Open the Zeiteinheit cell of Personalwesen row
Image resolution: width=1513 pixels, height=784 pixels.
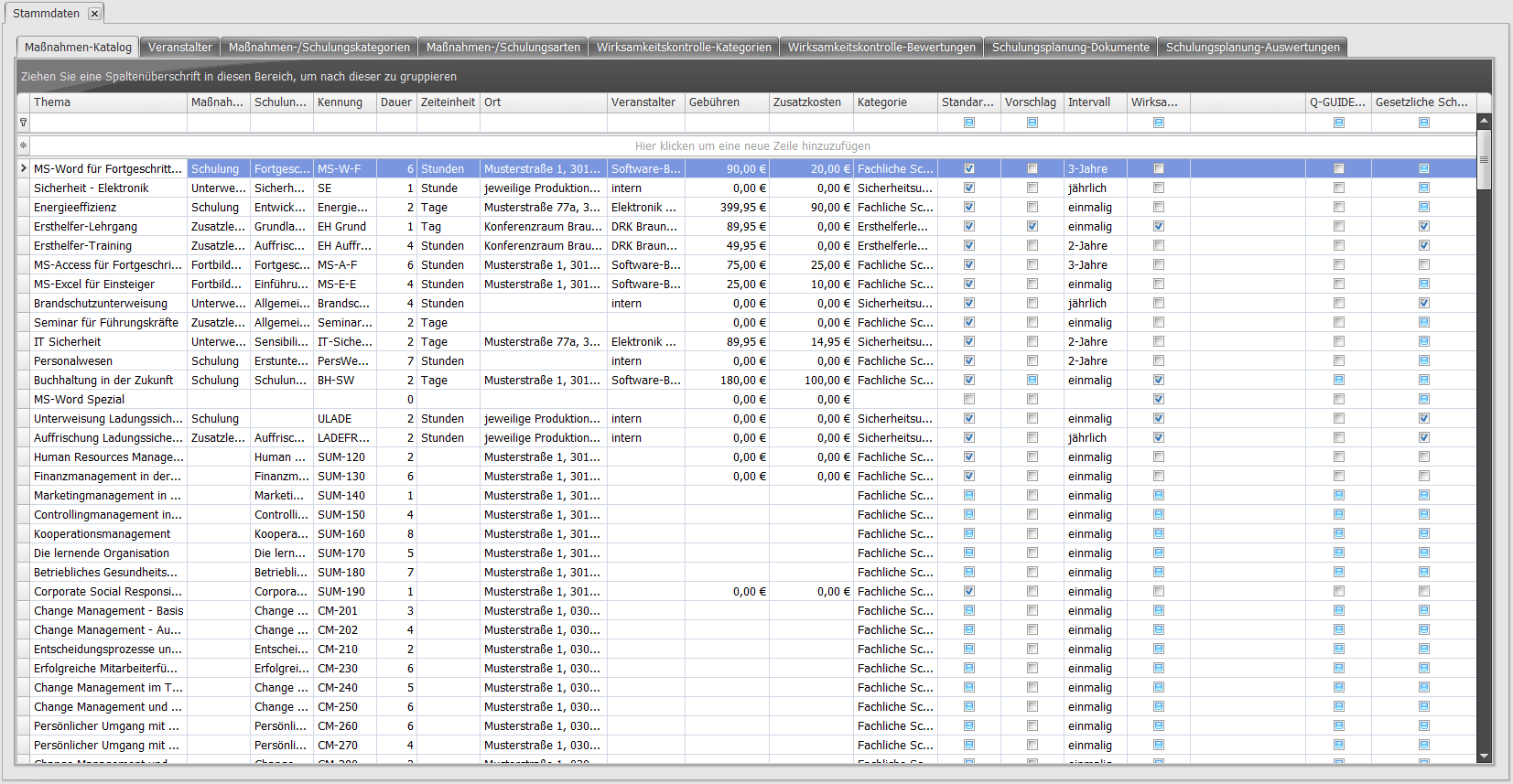tap(448, 360)
